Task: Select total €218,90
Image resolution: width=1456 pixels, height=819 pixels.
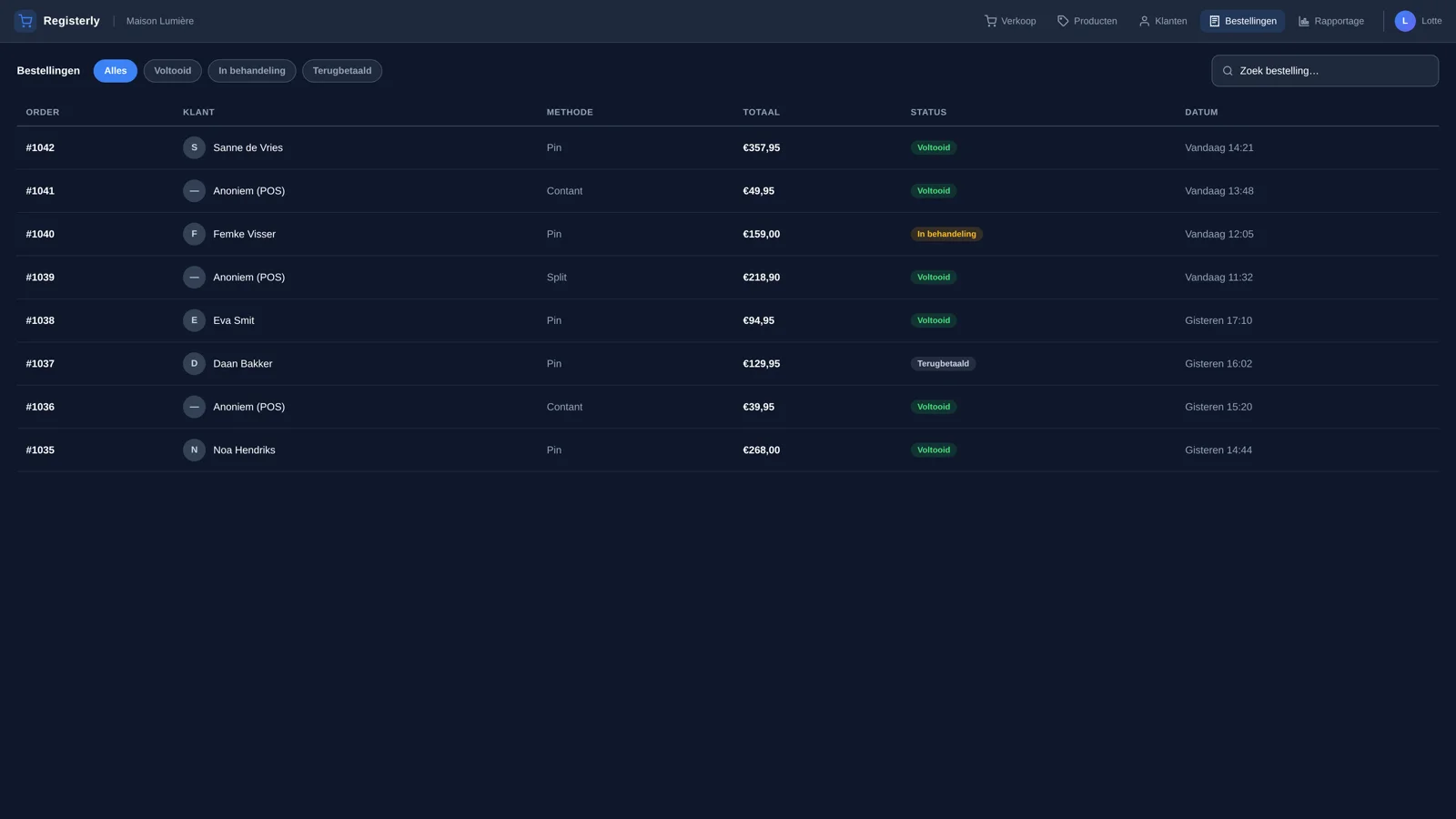Action: (x=762, y=278)
